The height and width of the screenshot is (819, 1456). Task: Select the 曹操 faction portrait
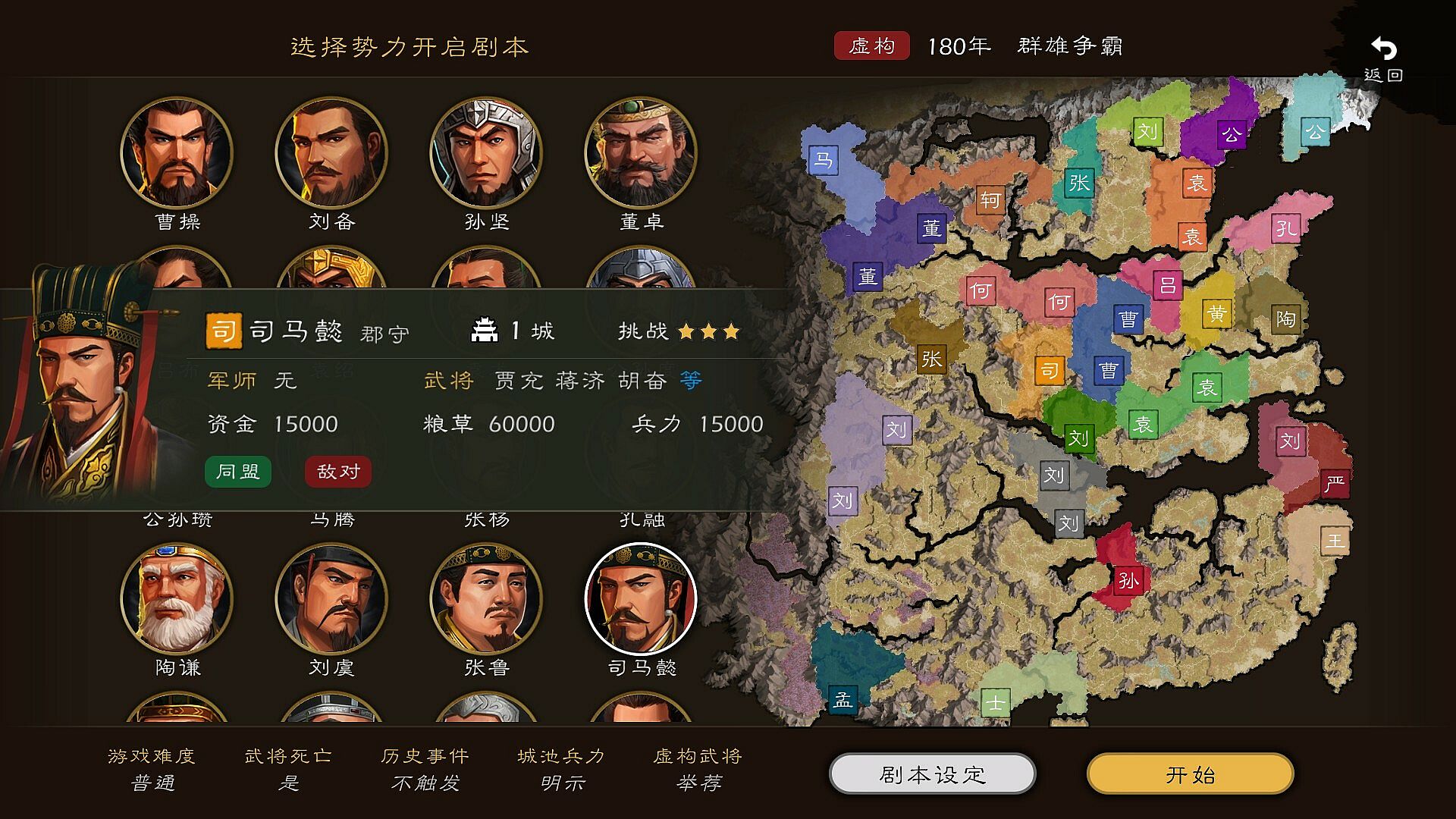point(177,152)
